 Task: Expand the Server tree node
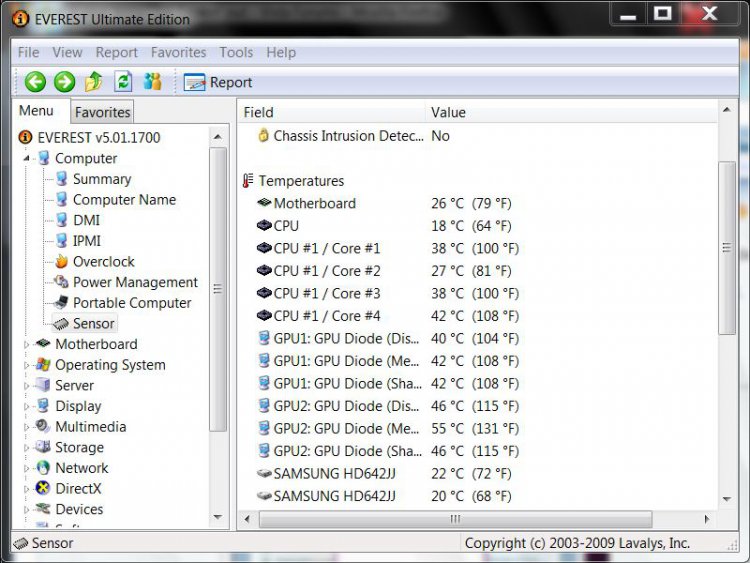click(x=27, y=385)
